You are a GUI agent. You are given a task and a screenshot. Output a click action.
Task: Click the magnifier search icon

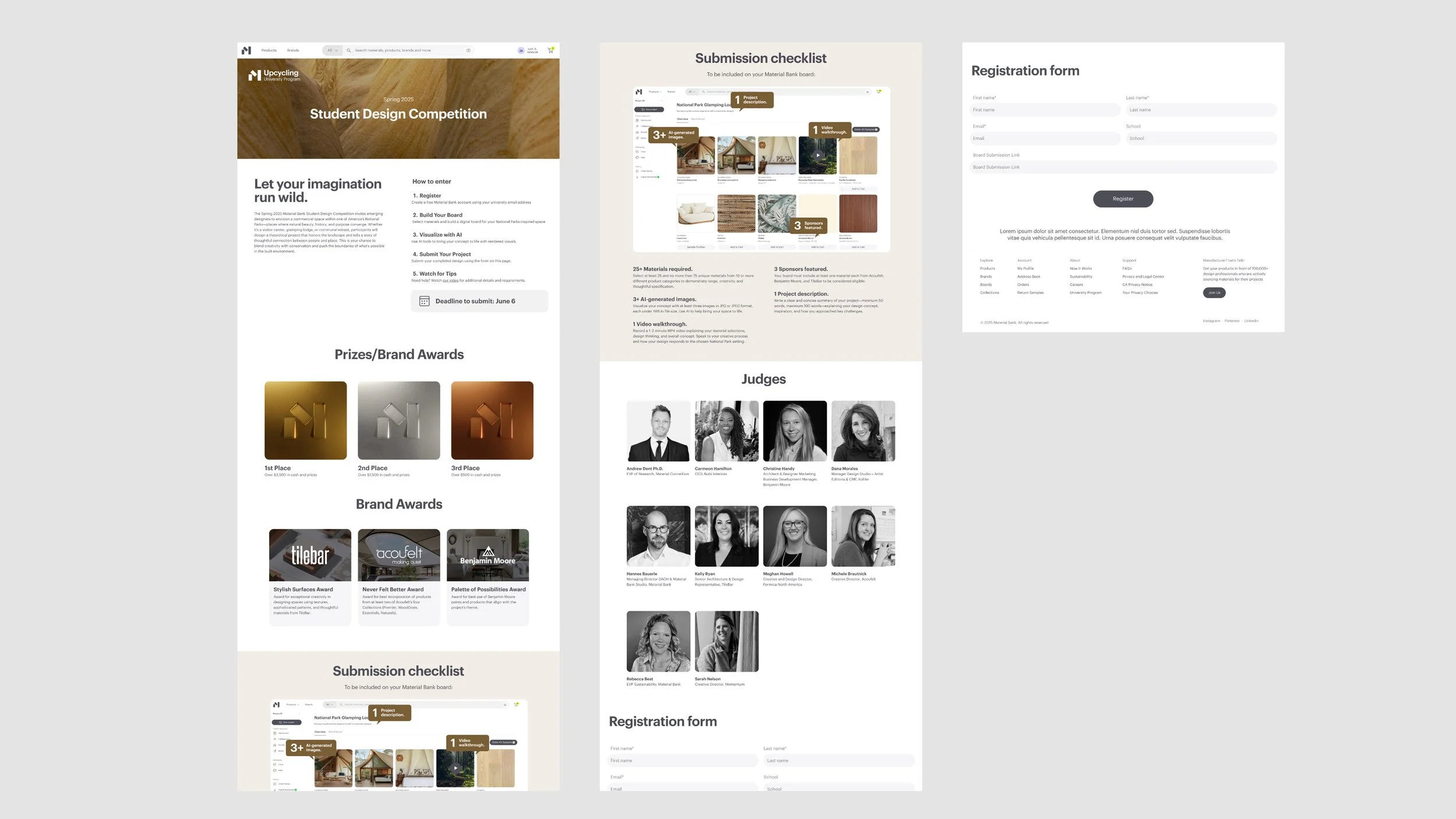349,51
